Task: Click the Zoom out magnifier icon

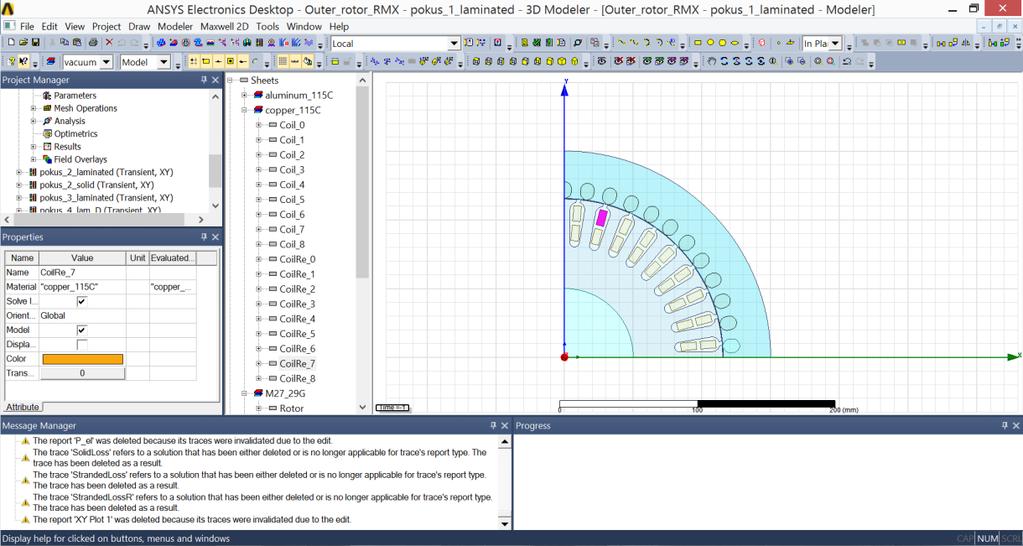Action: 801,61
